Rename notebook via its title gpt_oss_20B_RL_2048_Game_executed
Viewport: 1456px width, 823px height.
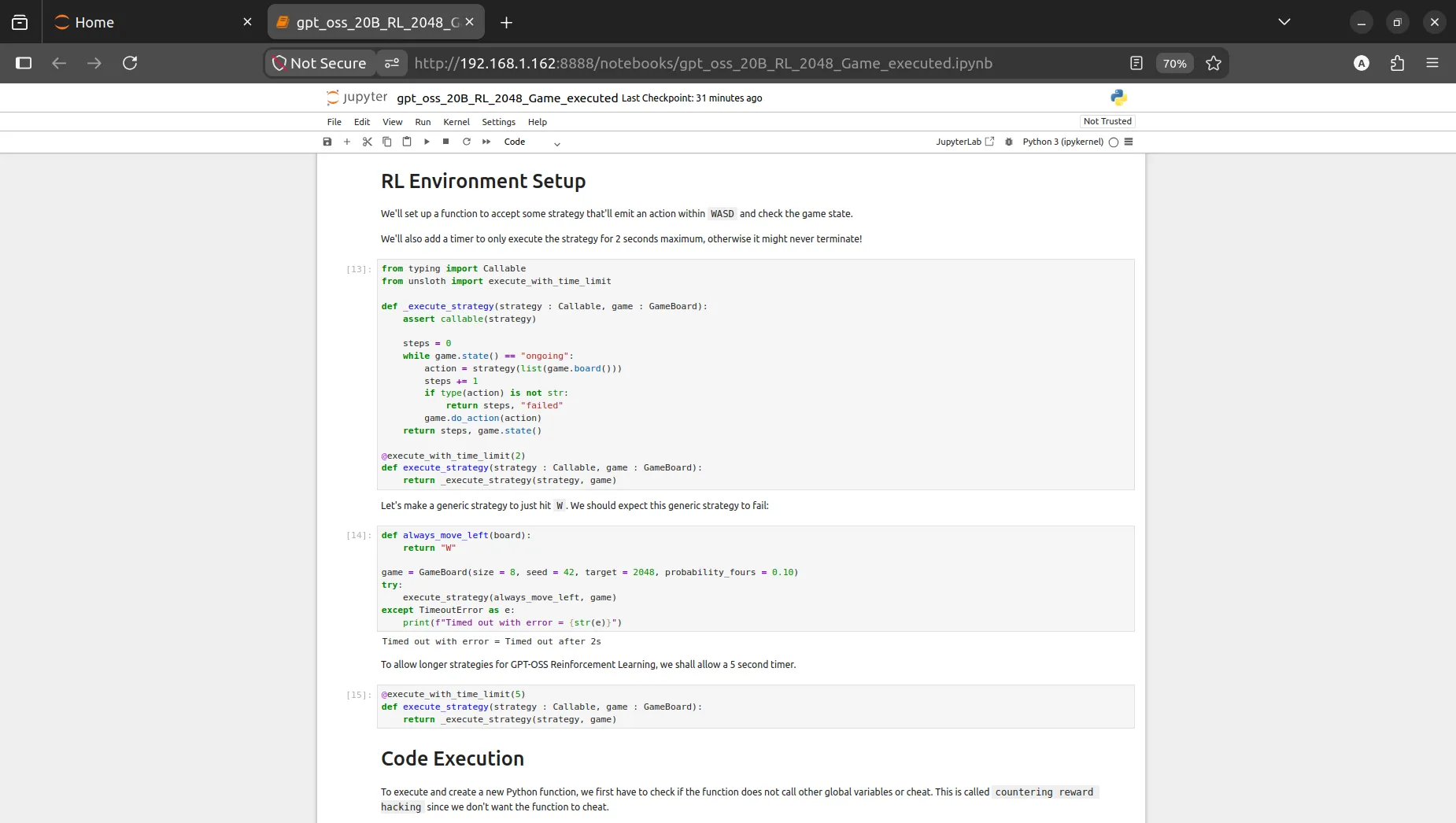click(507, 98)
